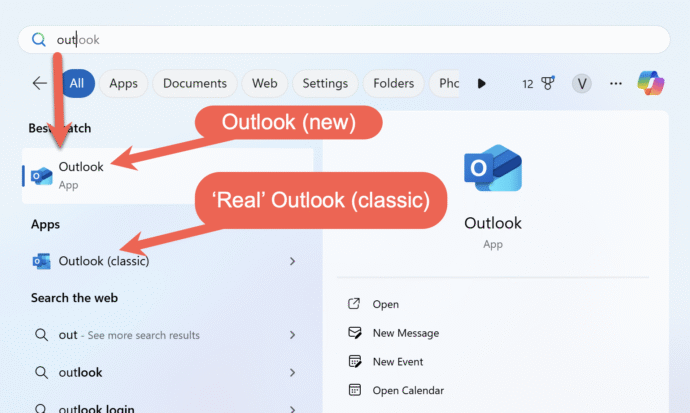
Task: Show more filters with the play arrow
Action: (x=481, y=84)
